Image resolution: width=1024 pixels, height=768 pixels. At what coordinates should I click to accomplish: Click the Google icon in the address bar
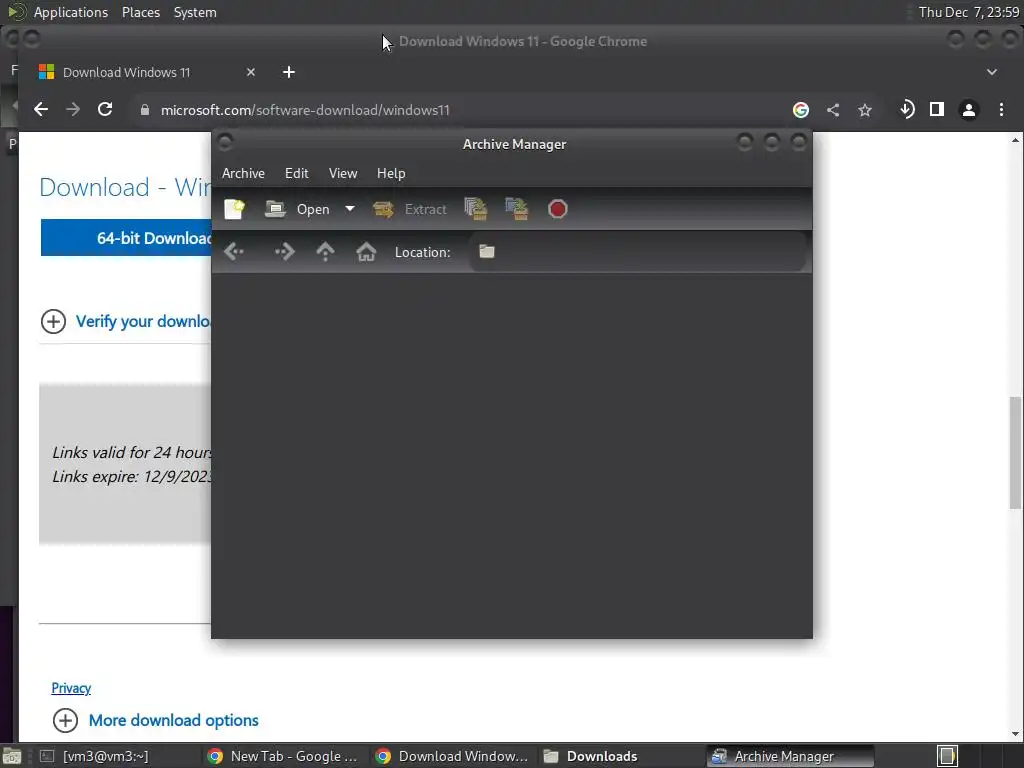(801, 110)
